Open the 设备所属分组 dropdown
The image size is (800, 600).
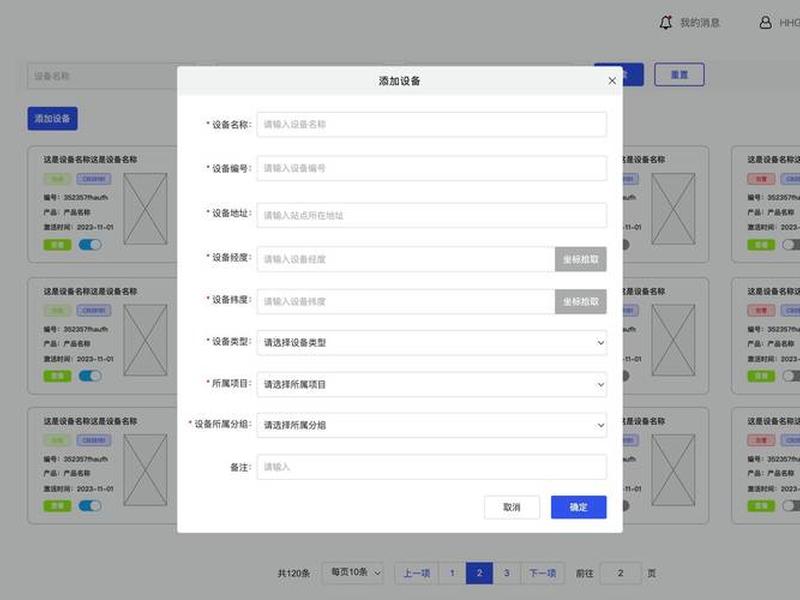pyautogui.click(x=432, y=425)
